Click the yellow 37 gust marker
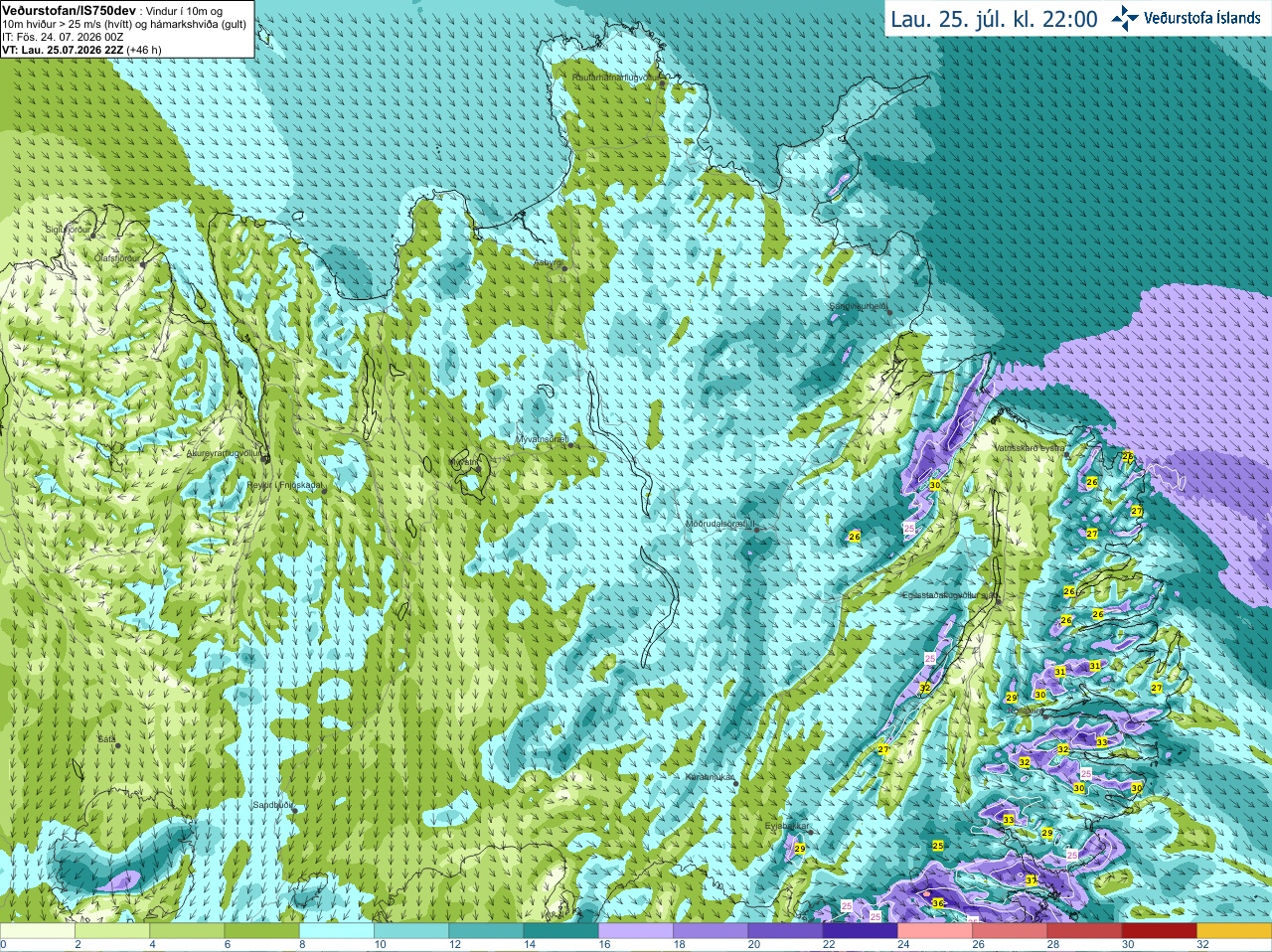The height and width of the screenshot is (952, 1272). point(1032,880)
